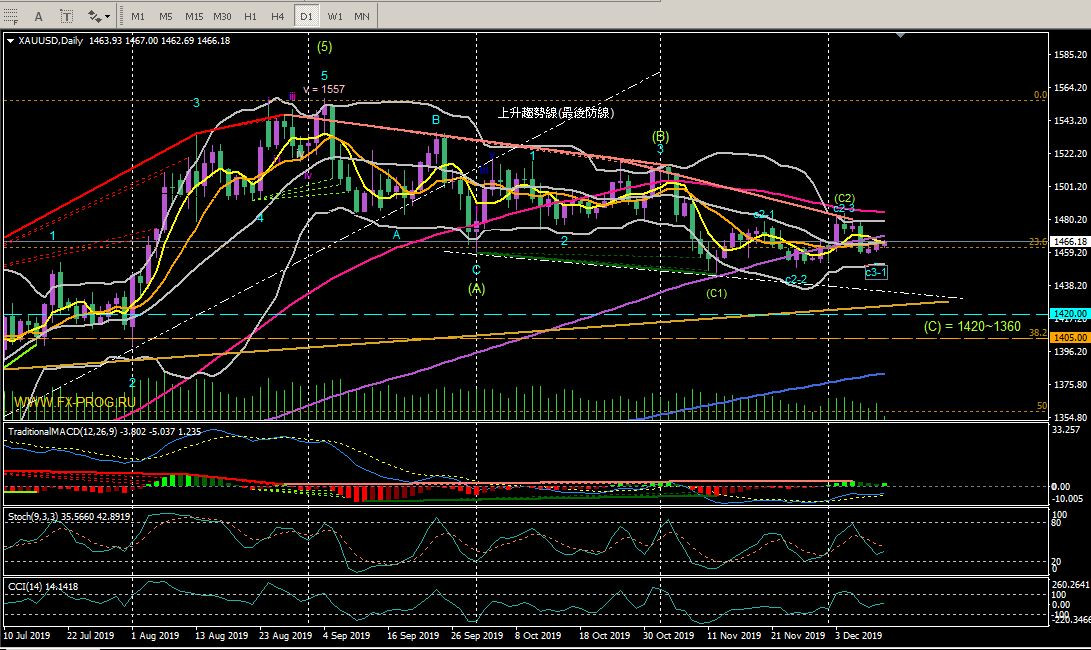Select the M30 timeframe
The width and height of the screenshot is (1091, 650).
click(x=223, y=16)
